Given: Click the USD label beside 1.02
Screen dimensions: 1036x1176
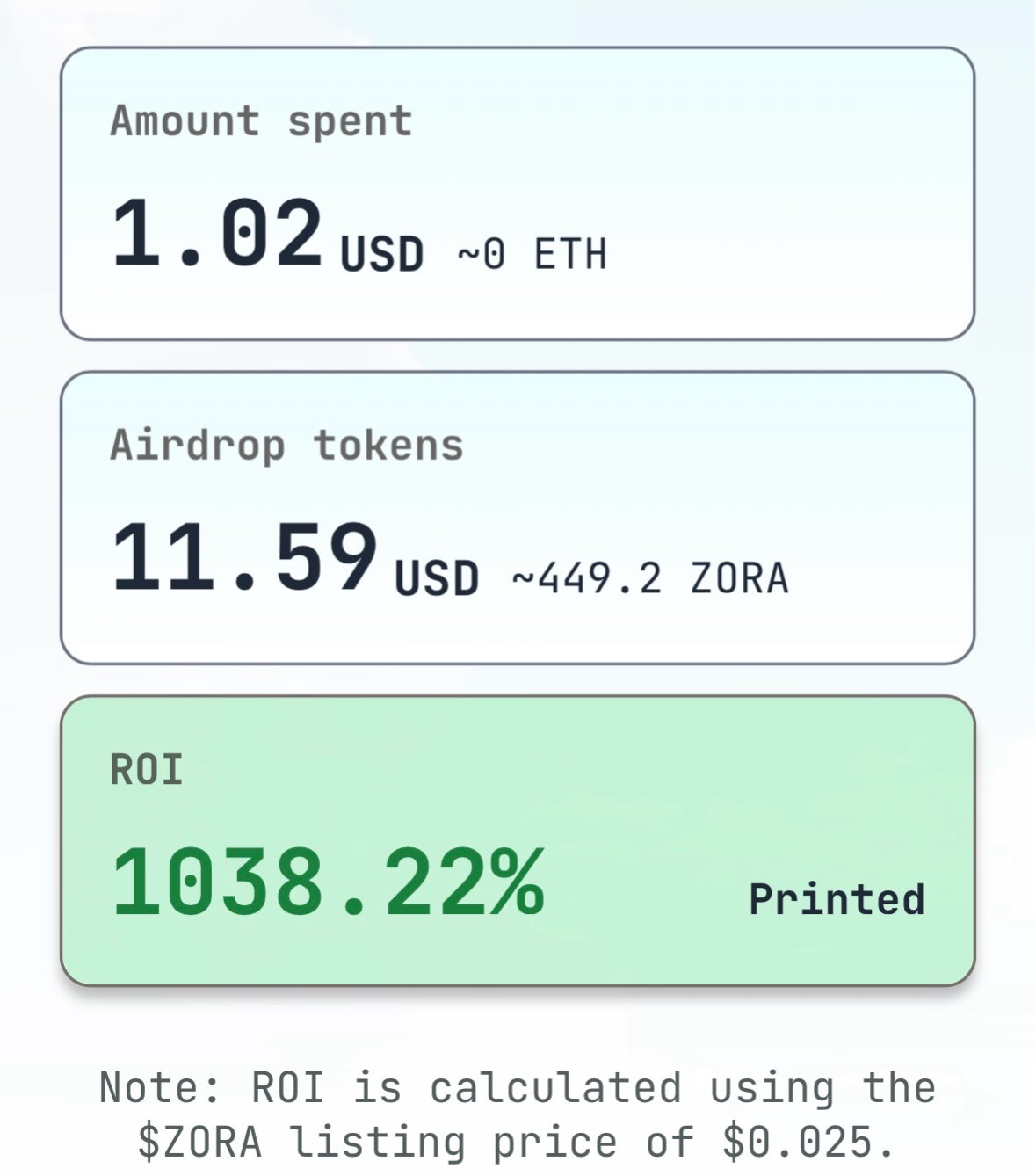Looking at the screenshot, I should coord(382,254).
